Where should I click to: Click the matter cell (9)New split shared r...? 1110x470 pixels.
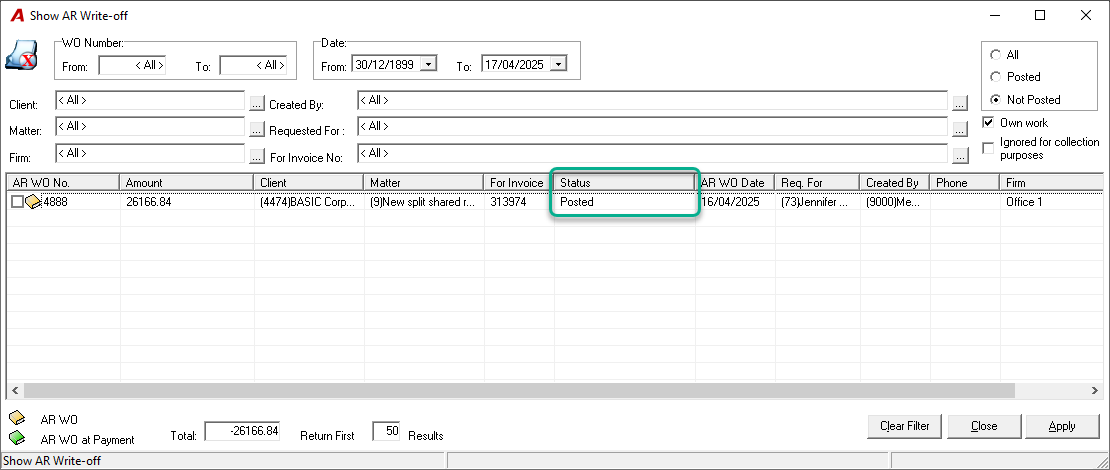[423, 202]
